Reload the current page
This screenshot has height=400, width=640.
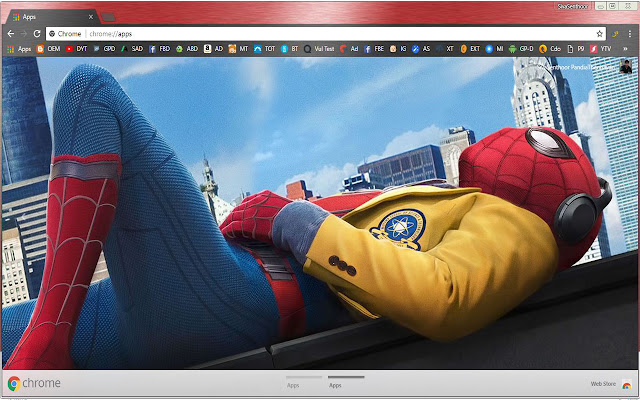(37, 34)
